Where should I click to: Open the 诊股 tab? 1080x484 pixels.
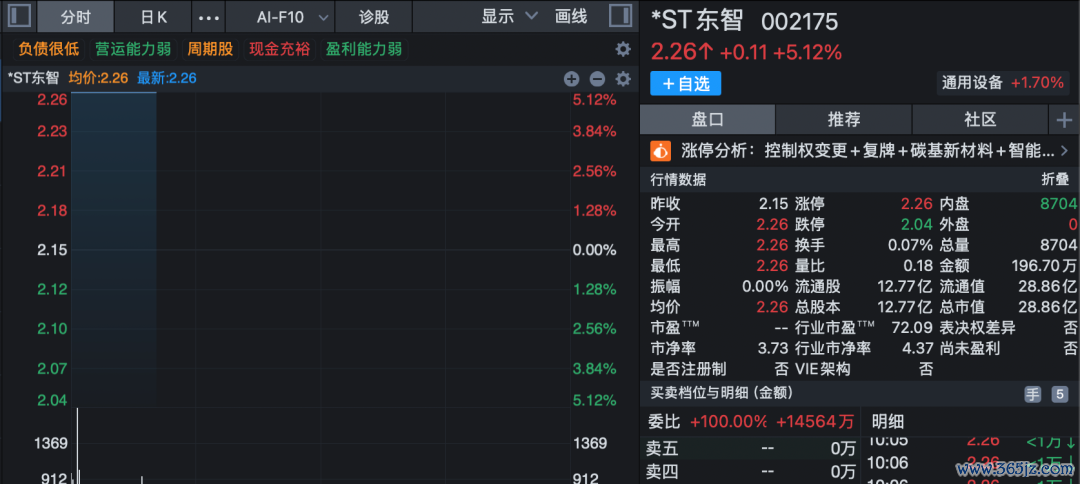tap(375, 17)
